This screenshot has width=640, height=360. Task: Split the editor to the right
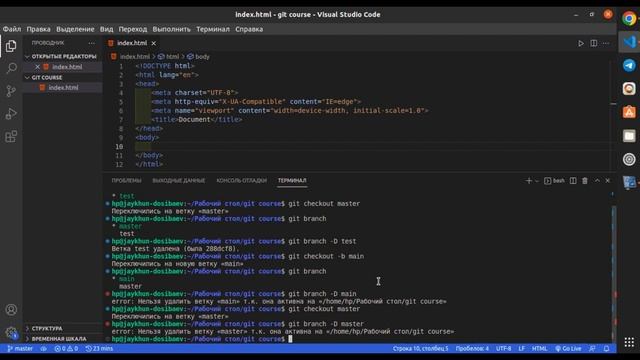tap(593, 43)
